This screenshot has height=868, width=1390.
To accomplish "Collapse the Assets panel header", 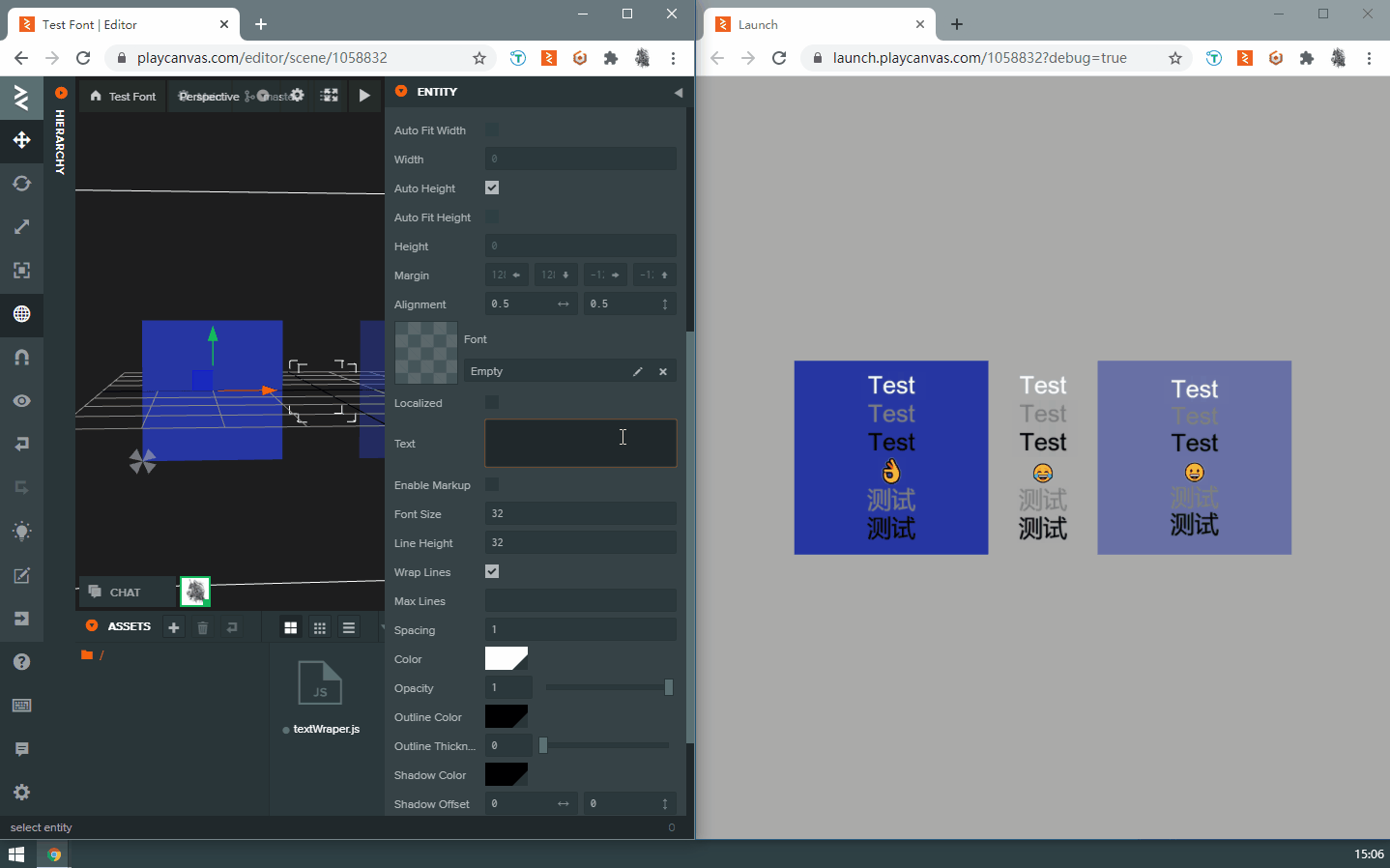I will point(92,626).
